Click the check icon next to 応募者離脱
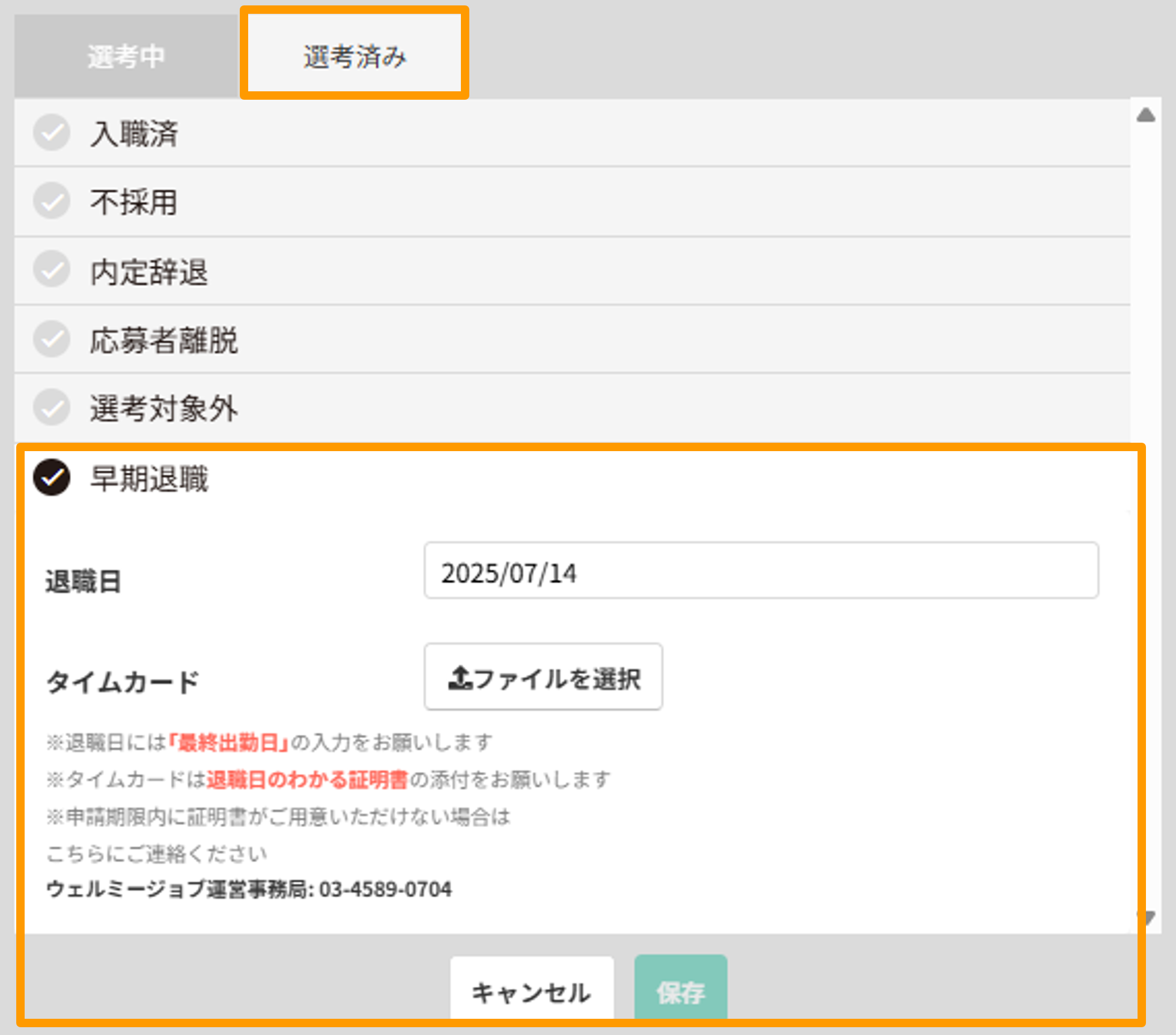This screenshot has height=1035, width=1176. pyautogui.click(x=52, y=339)
